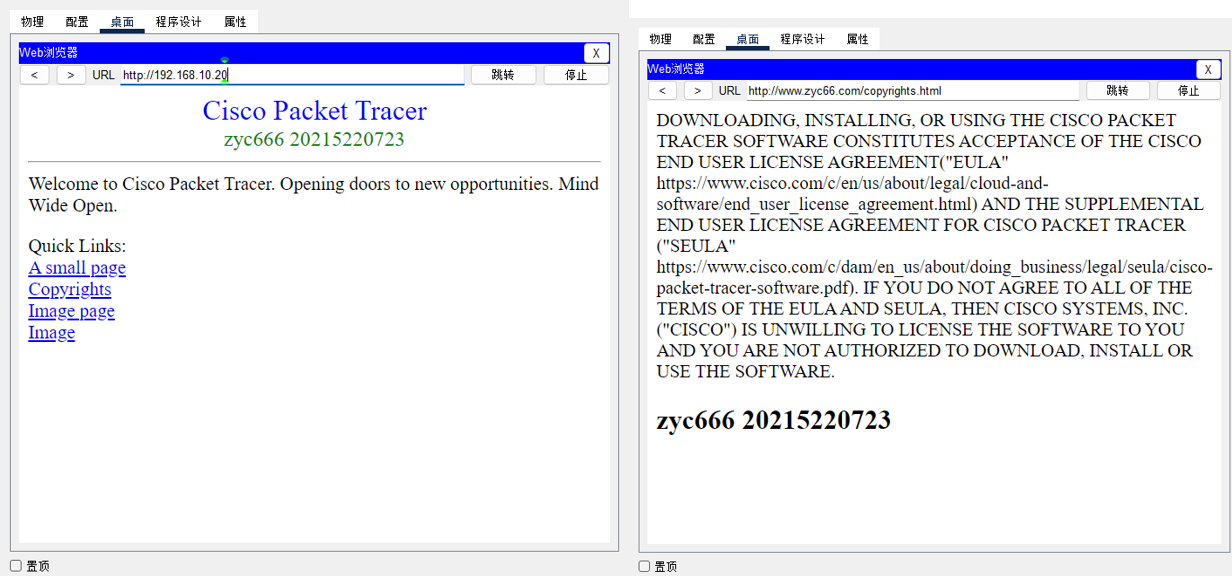This screenshot has height=576, width=1232.
Task: Close the left Web浏览器 panel
Action: 596,54
